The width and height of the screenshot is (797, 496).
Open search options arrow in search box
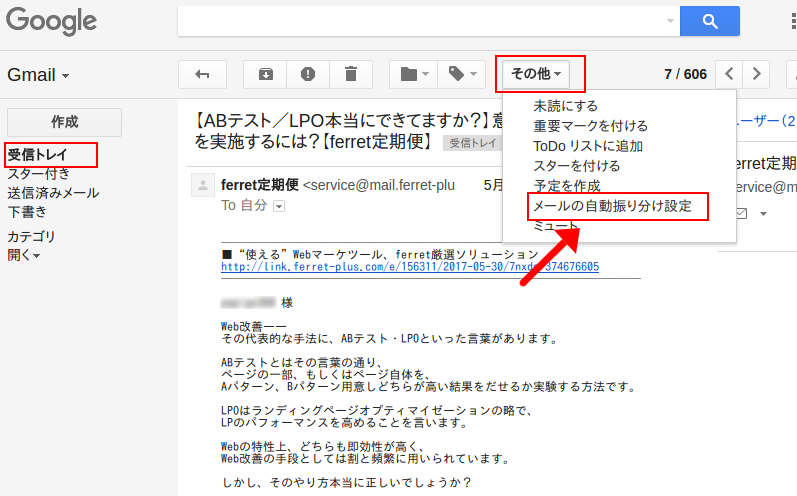tap(670, 21)
